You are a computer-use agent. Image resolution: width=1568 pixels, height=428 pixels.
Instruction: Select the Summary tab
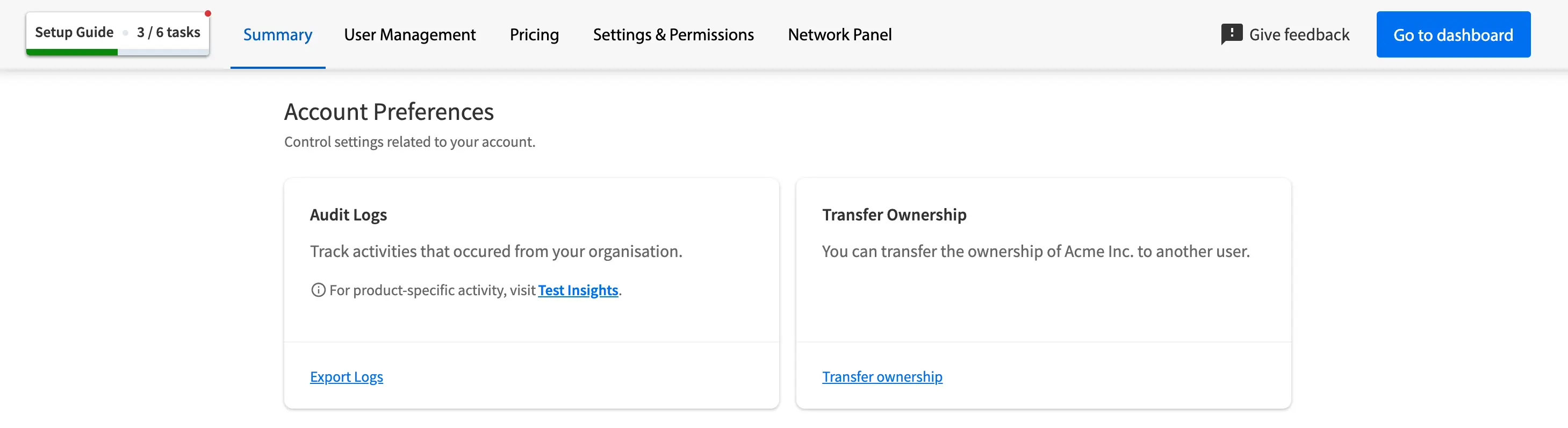point(278,35)
